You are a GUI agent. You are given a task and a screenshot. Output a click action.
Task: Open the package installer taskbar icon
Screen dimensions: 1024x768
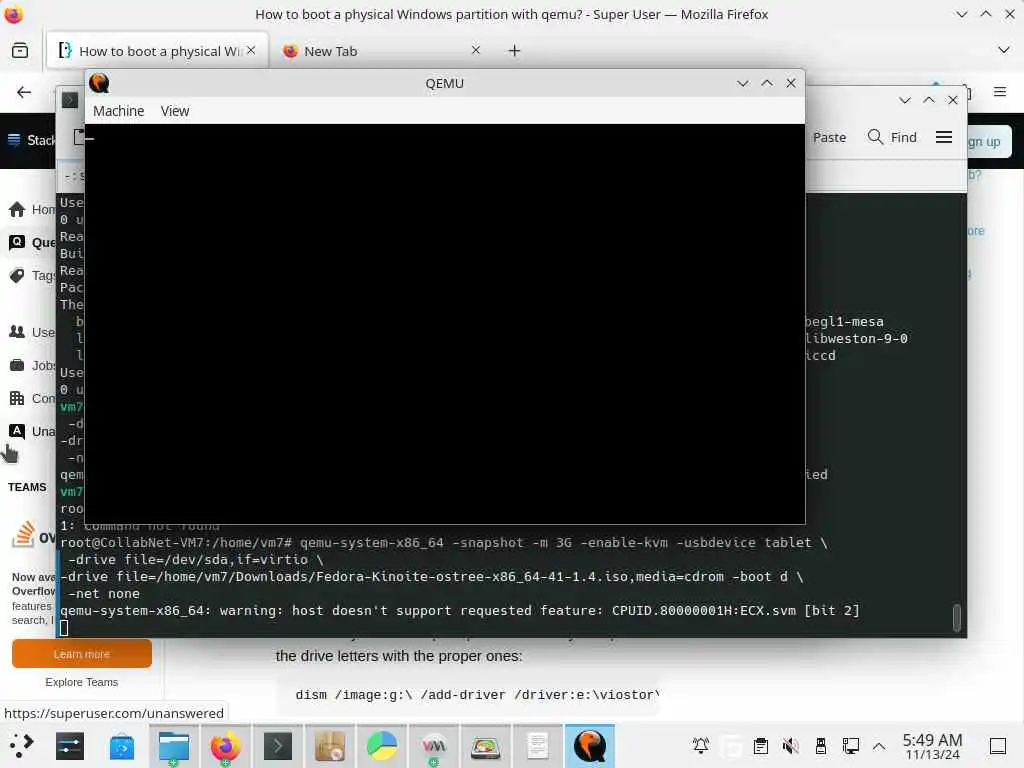[330, 746]
